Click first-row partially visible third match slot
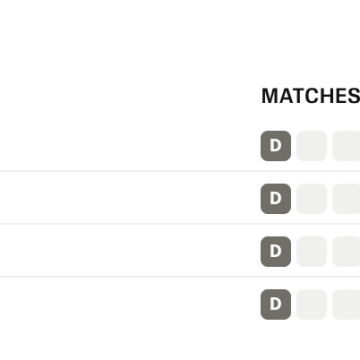Image resolution: width=360 pixels, height=360 pixels. [x=346, y=146]
